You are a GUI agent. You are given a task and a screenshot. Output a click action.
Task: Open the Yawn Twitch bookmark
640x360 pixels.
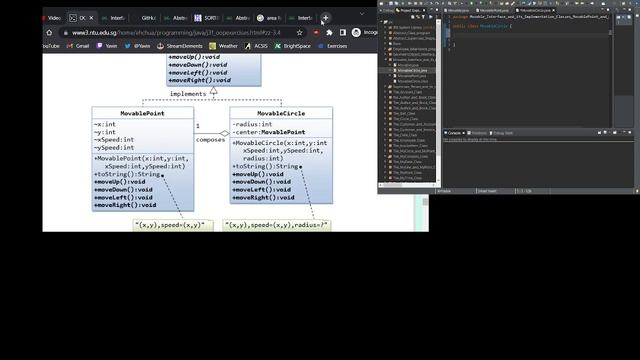(x=107, y=46)
